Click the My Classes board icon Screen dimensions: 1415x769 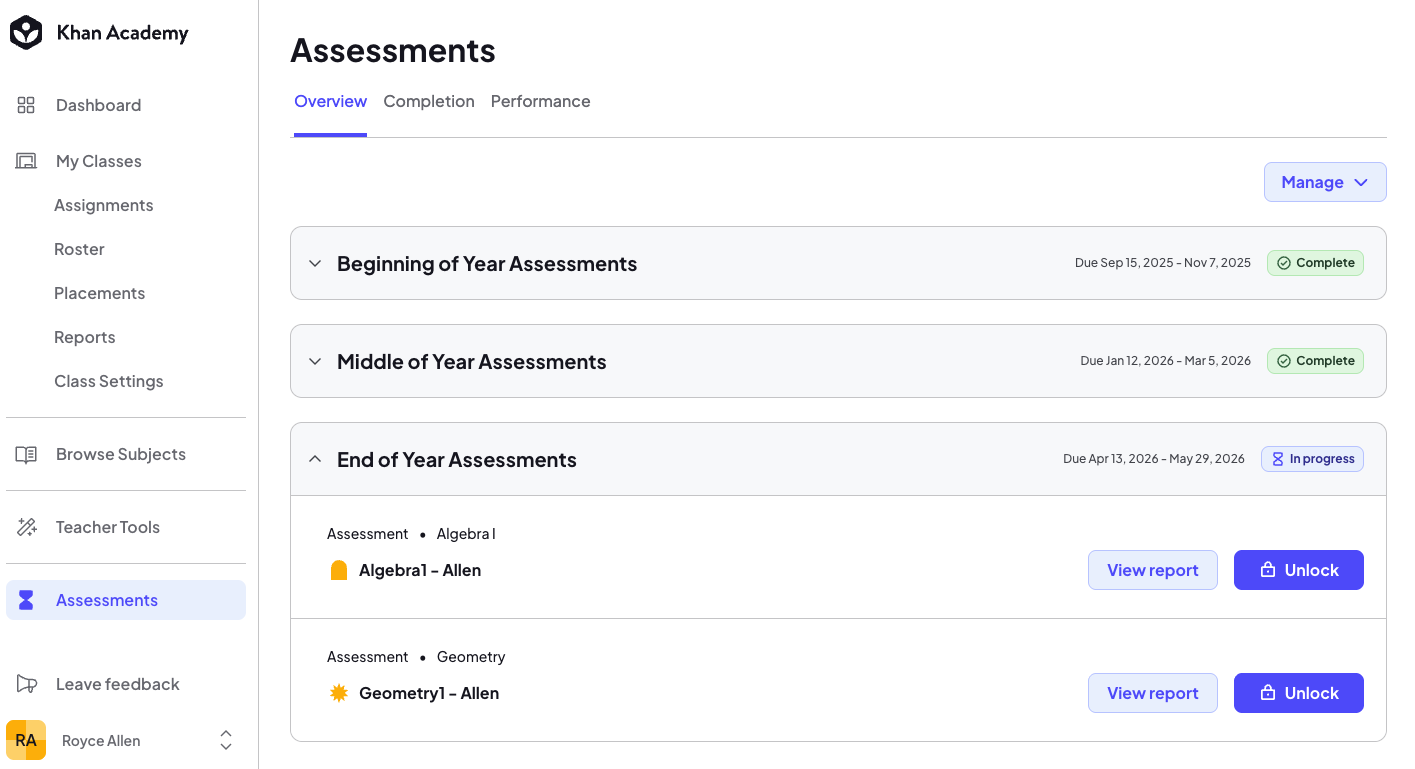coord(26,161)
